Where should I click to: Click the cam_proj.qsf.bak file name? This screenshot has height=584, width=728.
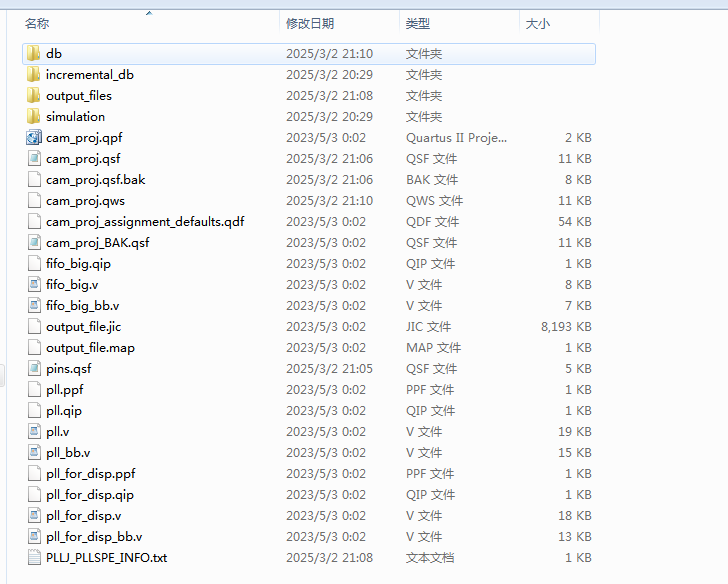tap(95, 180)
